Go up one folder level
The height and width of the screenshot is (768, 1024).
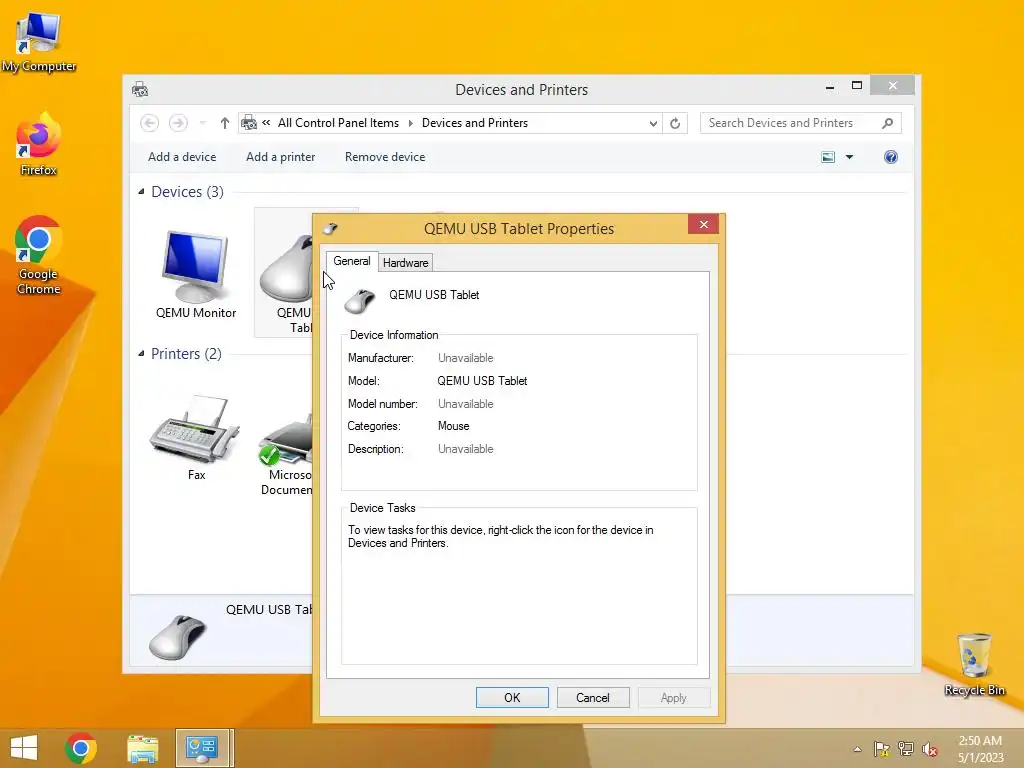(225, 123)
